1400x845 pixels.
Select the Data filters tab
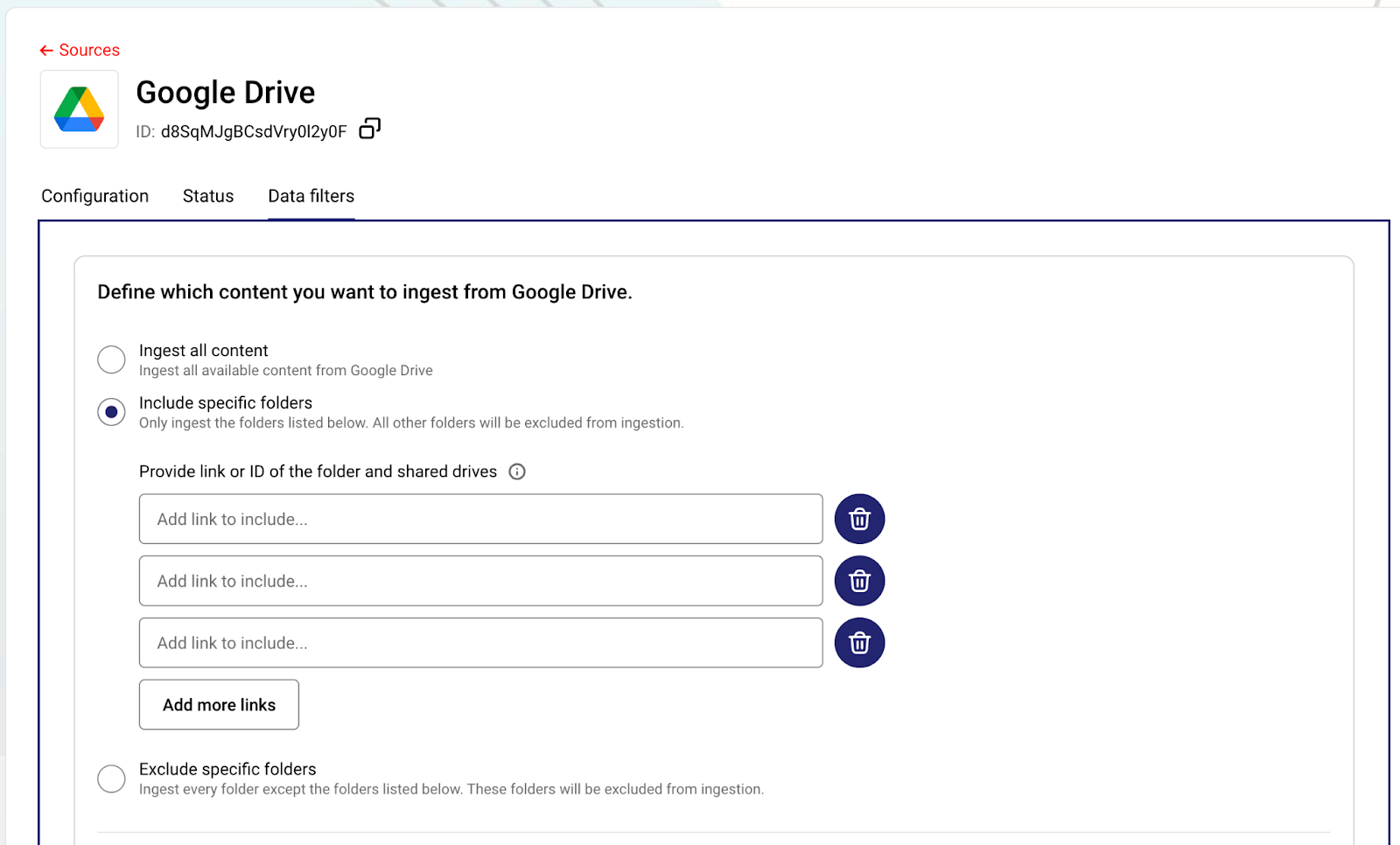pyautogui.click(x=311, y=196)
